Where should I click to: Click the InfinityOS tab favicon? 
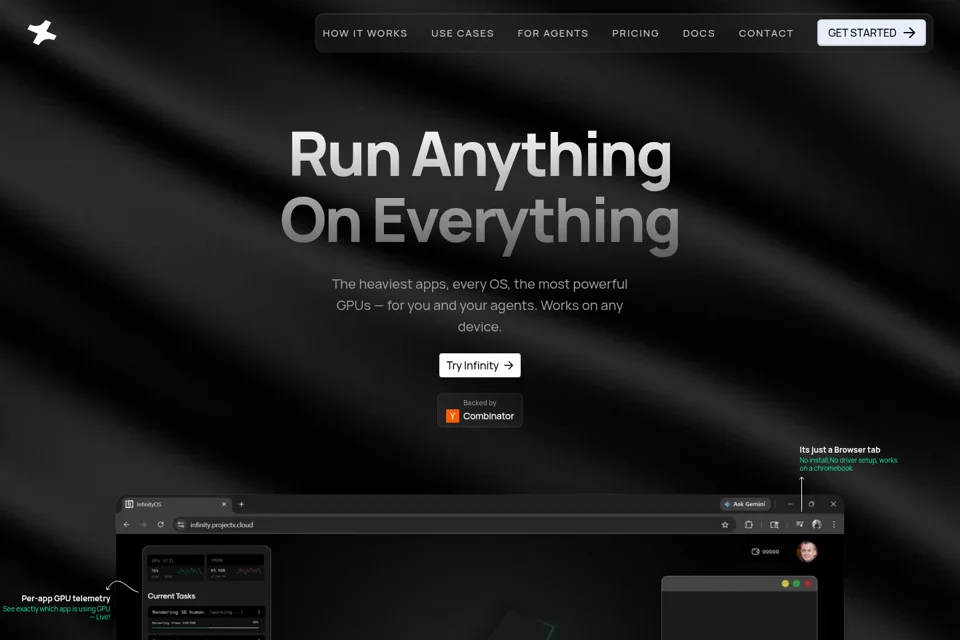[129, 504]
